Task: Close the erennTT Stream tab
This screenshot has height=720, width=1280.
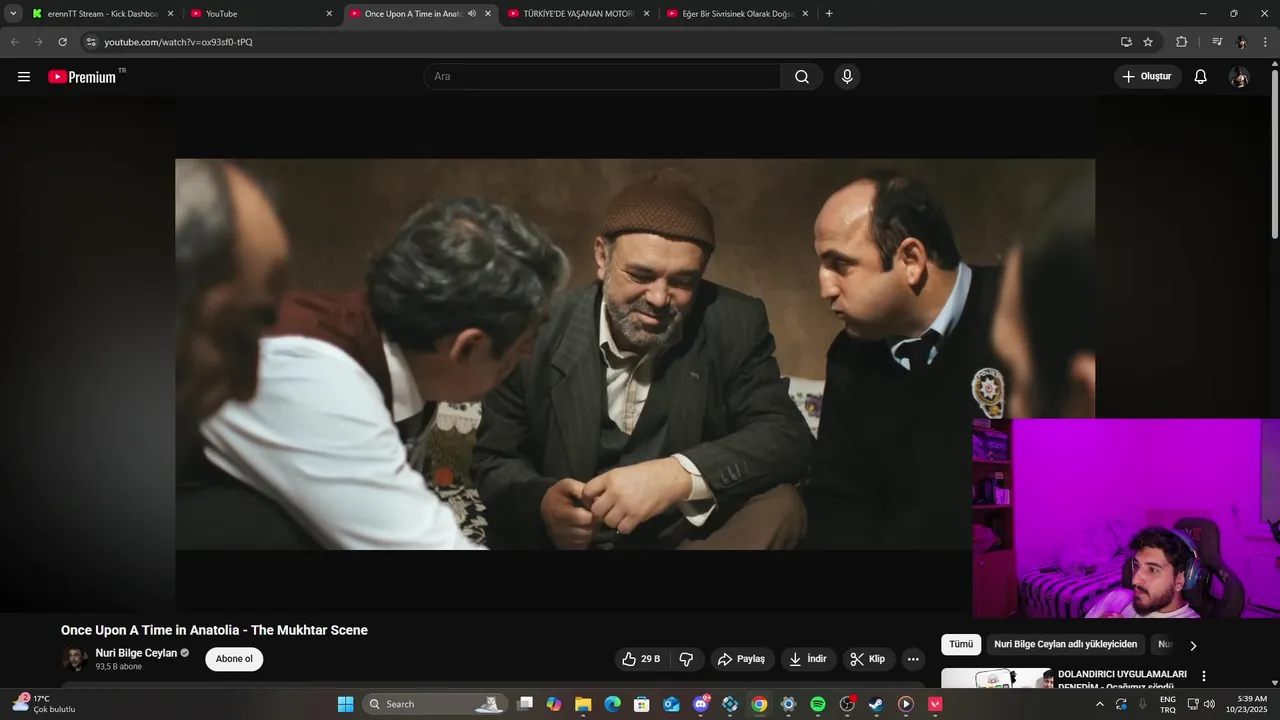Action: (170, 14)
